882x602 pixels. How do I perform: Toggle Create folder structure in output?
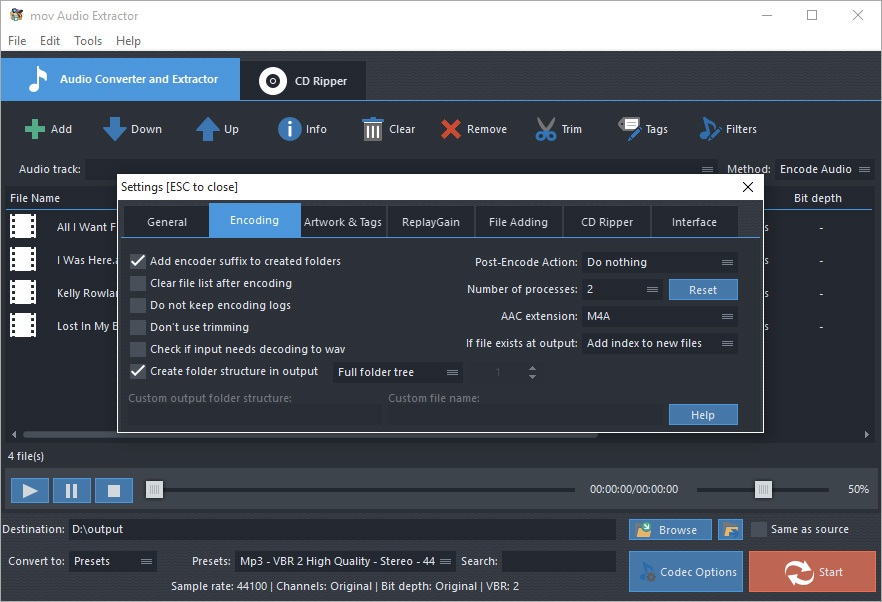[138, 371]
